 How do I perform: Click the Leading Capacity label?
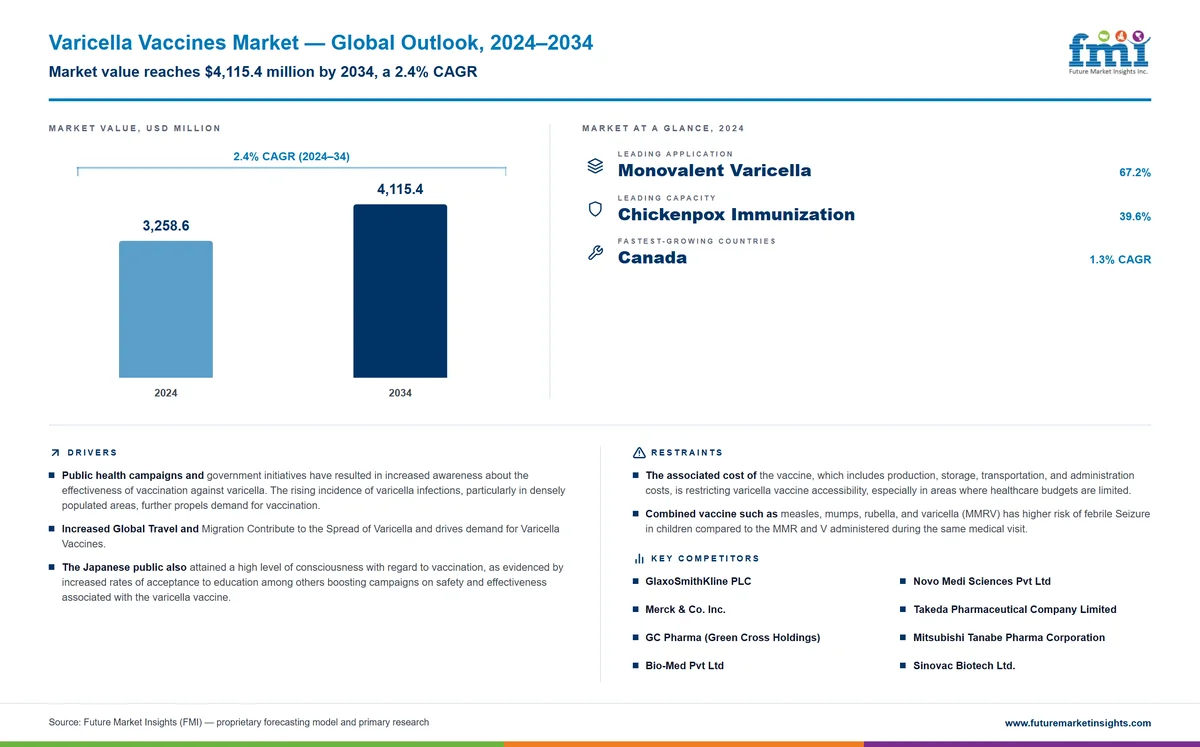[667, 198]
